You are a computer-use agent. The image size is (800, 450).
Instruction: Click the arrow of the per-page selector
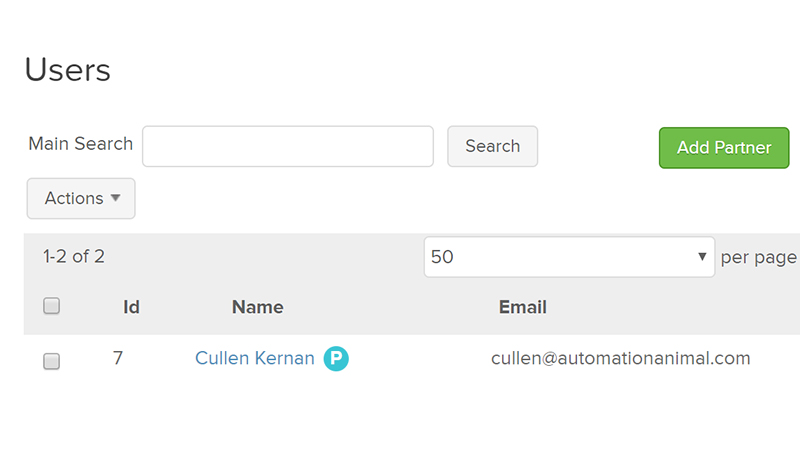pos(702,257)
